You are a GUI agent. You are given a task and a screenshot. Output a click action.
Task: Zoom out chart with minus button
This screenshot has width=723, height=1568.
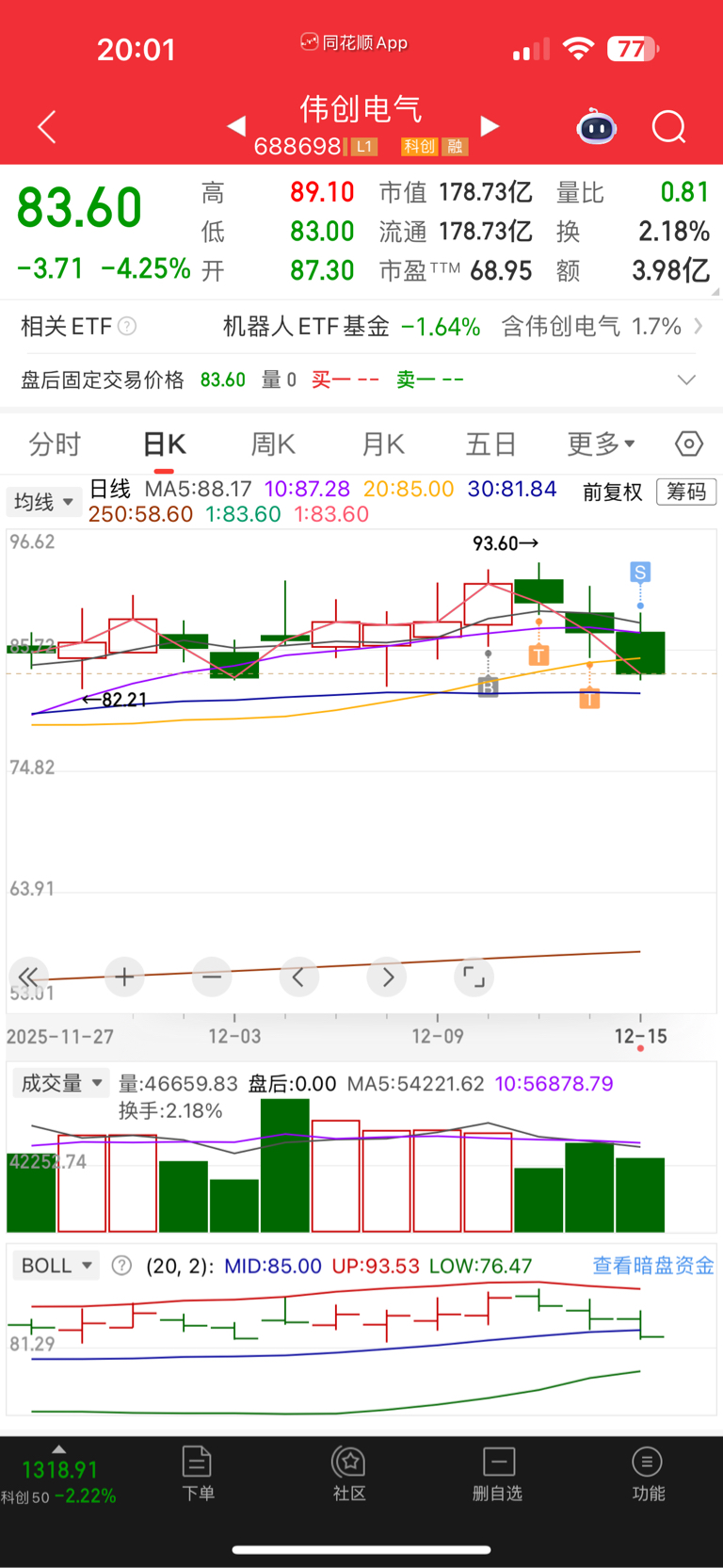coord(212,977)
